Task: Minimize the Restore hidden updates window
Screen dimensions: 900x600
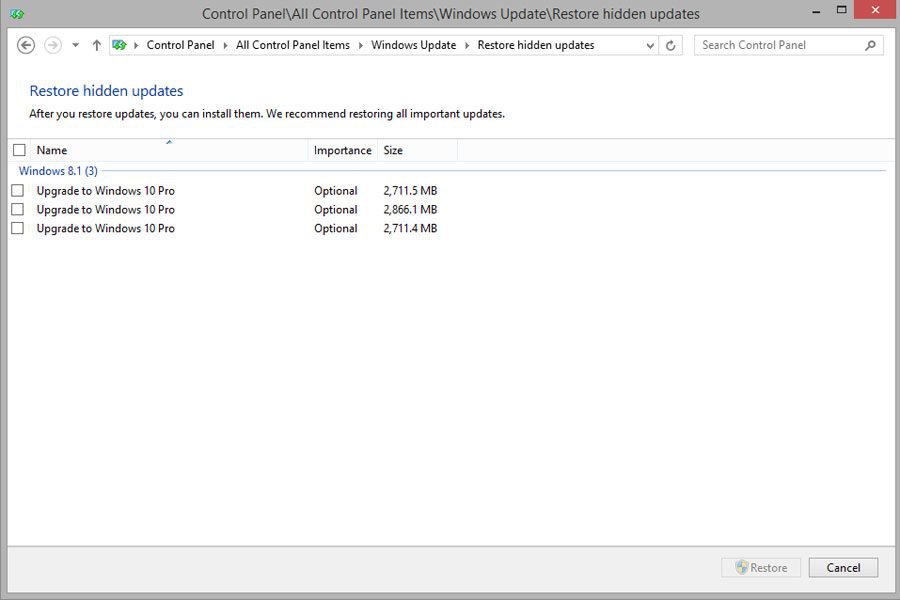Action: 816,10
